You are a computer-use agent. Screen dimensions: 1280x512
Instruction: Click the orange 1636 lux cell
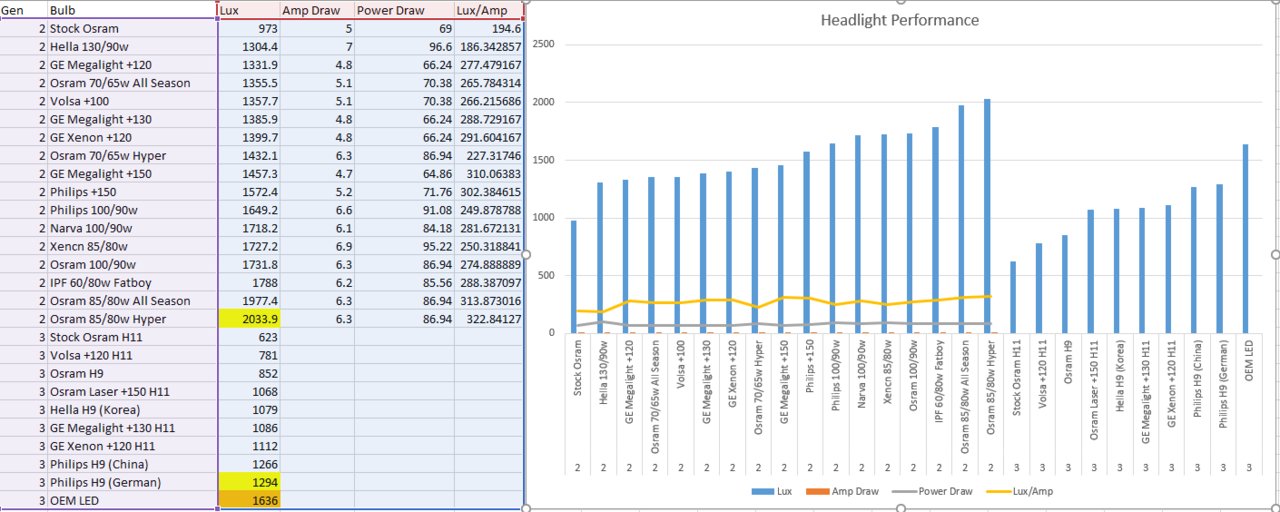[249, 500]
